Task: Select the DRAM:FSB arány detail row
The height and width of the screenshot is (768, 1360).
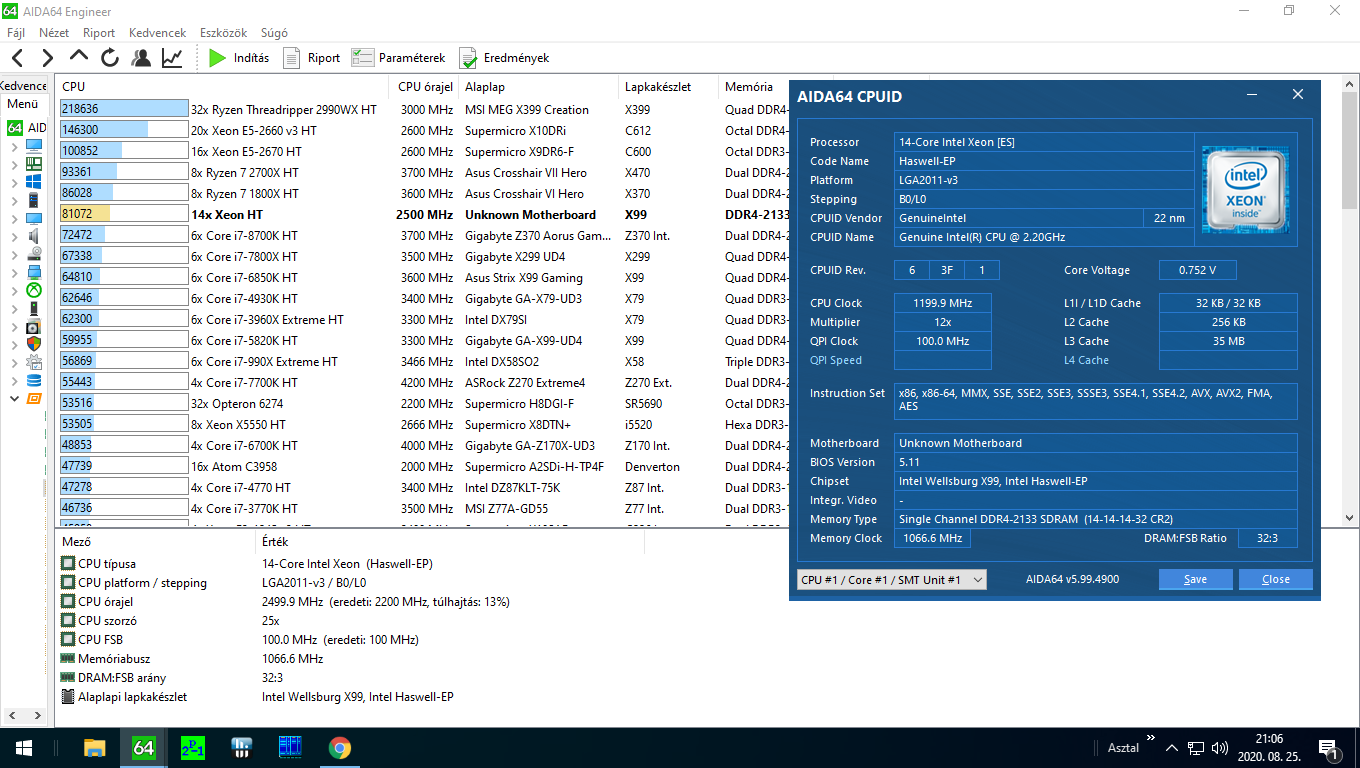Action: (351, 678)
